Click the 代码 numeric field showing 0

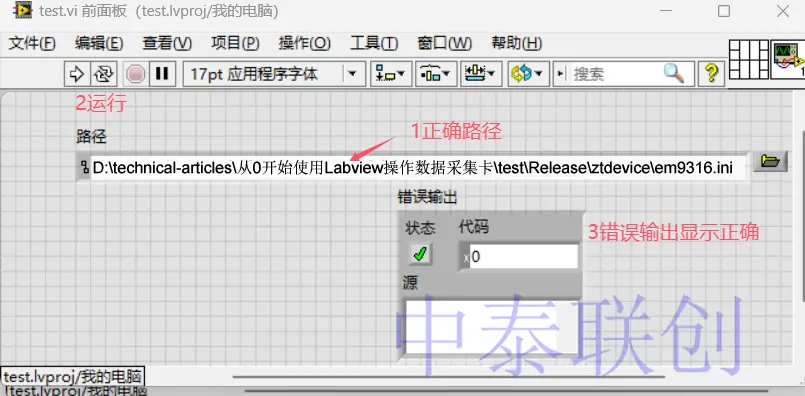click(523, 256)
